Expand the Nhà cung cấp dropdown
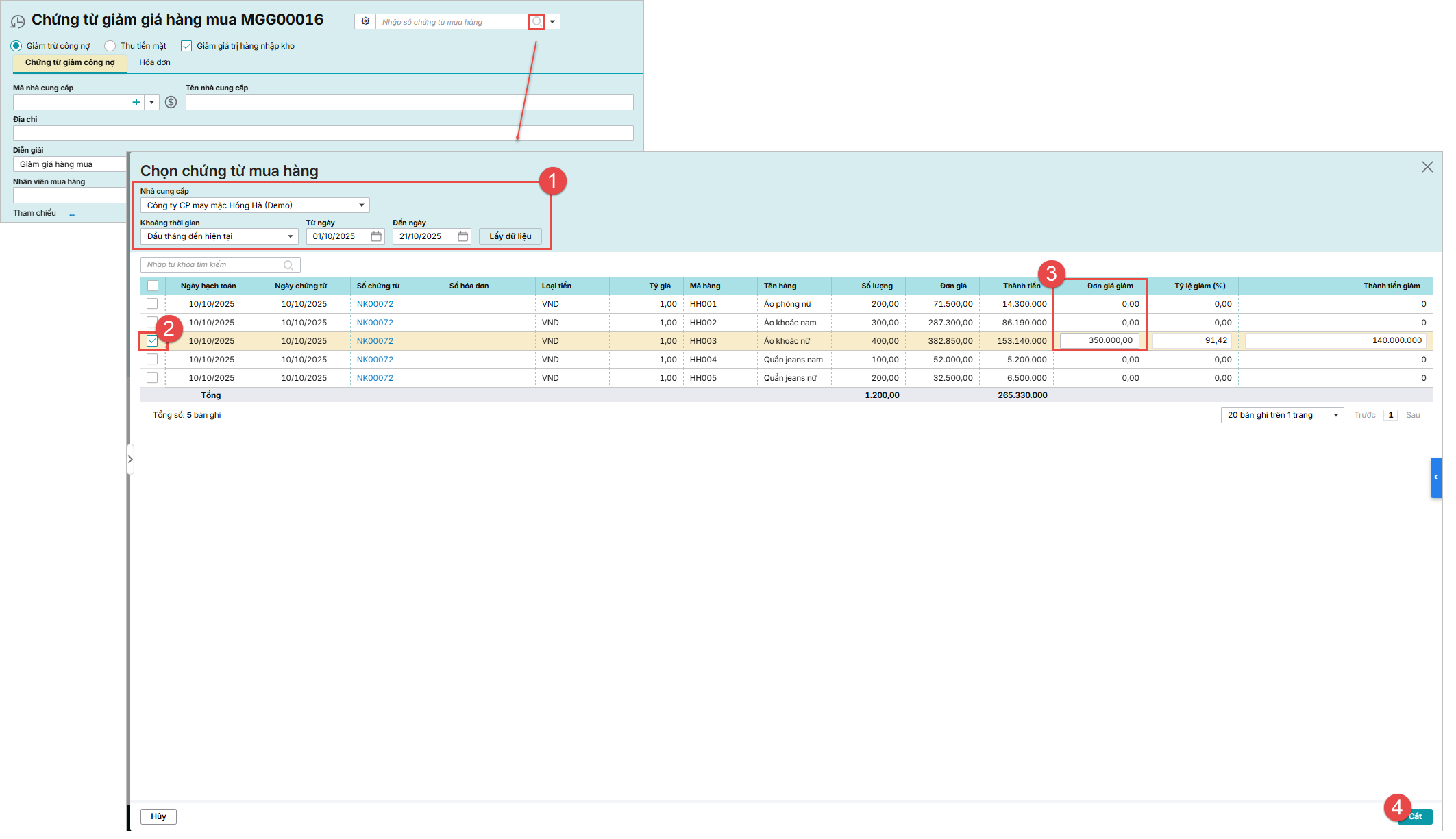Screen dimensions: 1456x839 (361, 205)
